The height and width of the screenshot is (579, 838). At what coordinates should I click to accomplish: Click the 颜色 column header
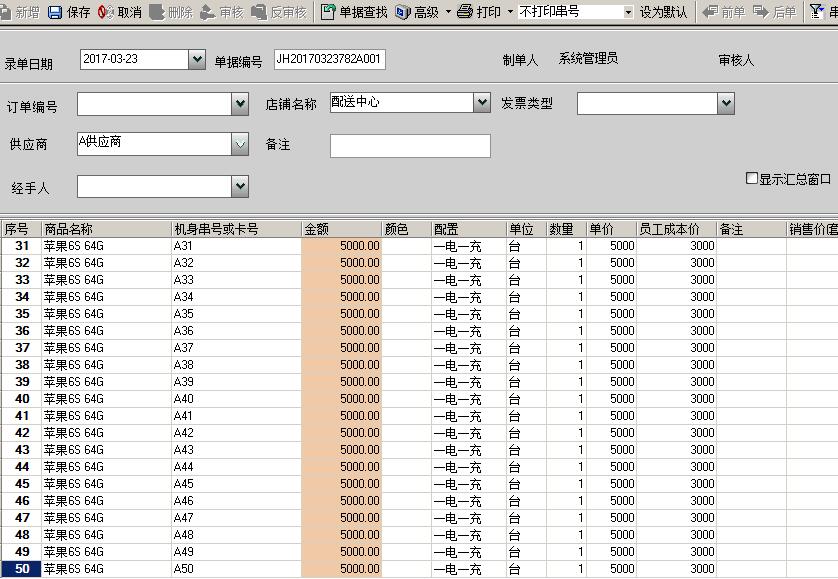click(x=407, y=229)
